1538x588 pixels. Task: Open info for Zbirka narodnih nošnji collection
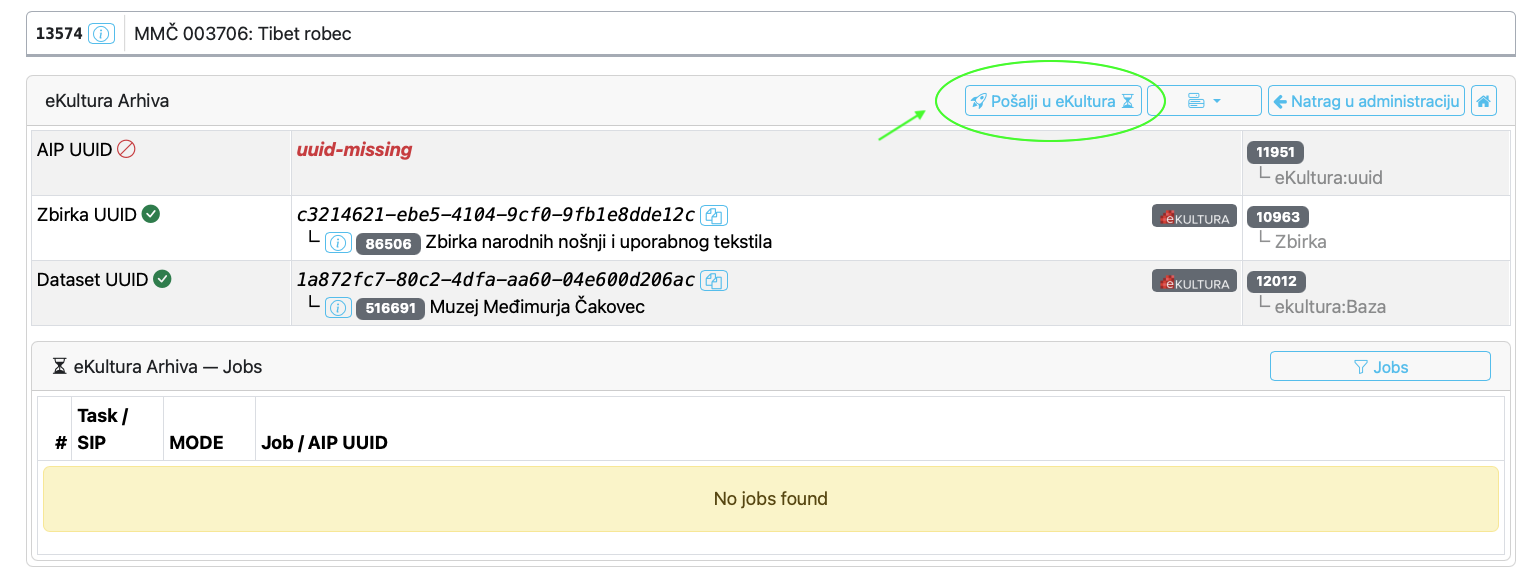338,243
